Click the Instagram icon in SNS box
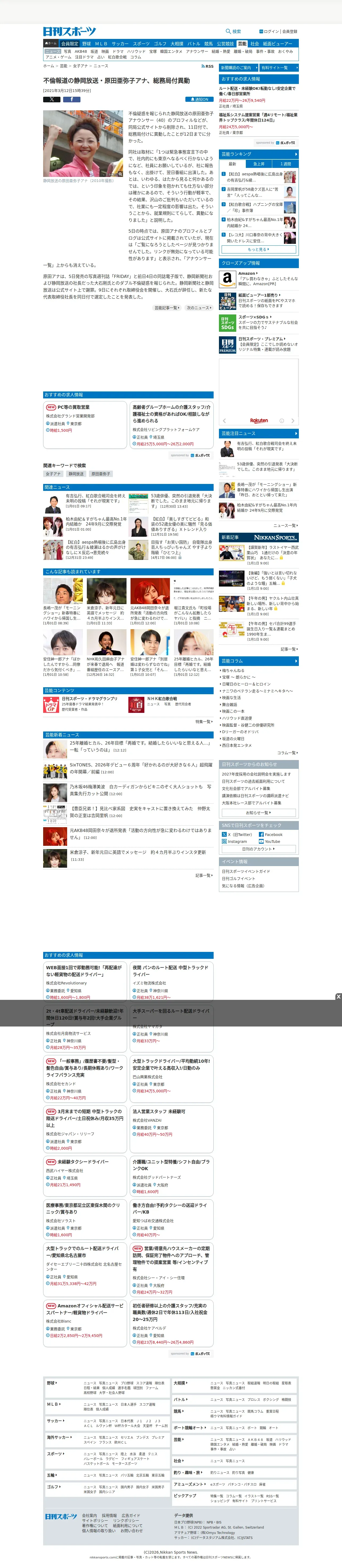 click(224, 841)
